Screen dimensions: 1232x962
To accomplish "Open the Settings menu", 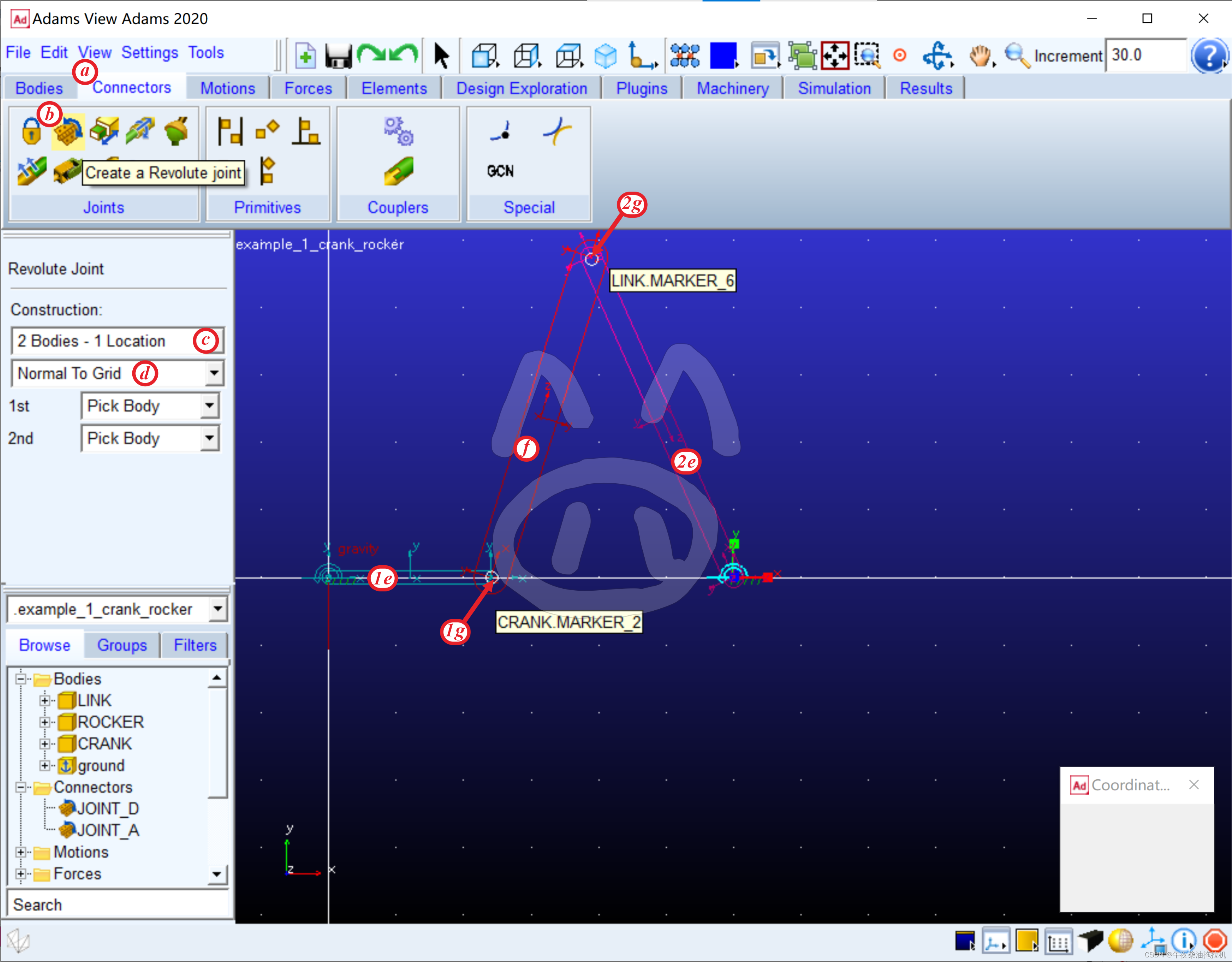I will [x=150, y=52].
